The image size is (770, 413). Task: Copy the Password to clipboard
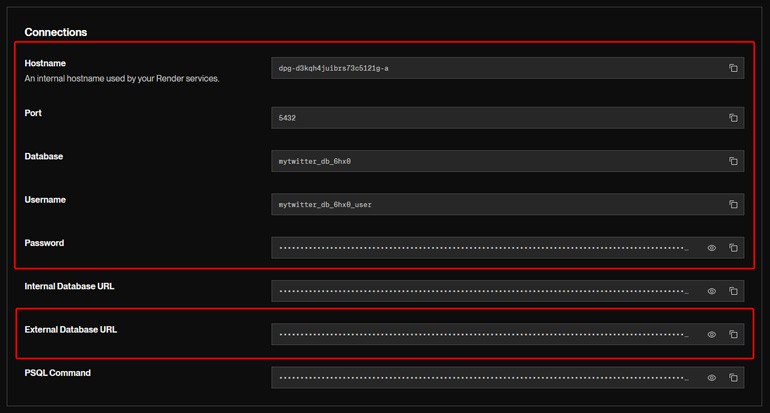click(x=733, y=248)
